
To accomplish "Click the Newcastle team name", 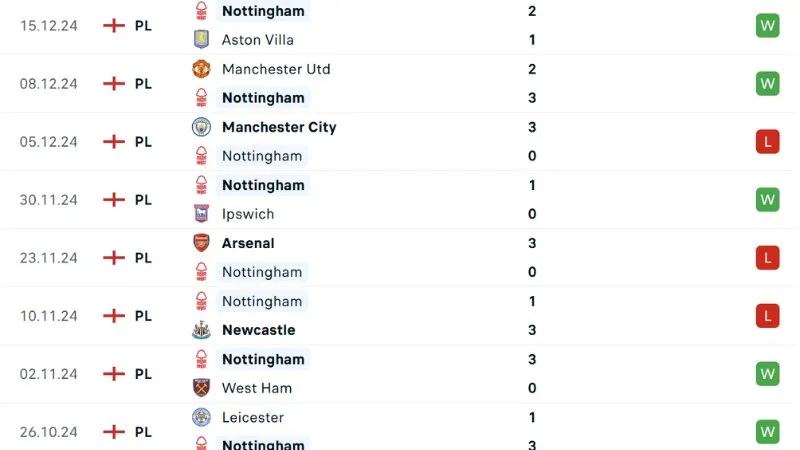I will 258,330.
